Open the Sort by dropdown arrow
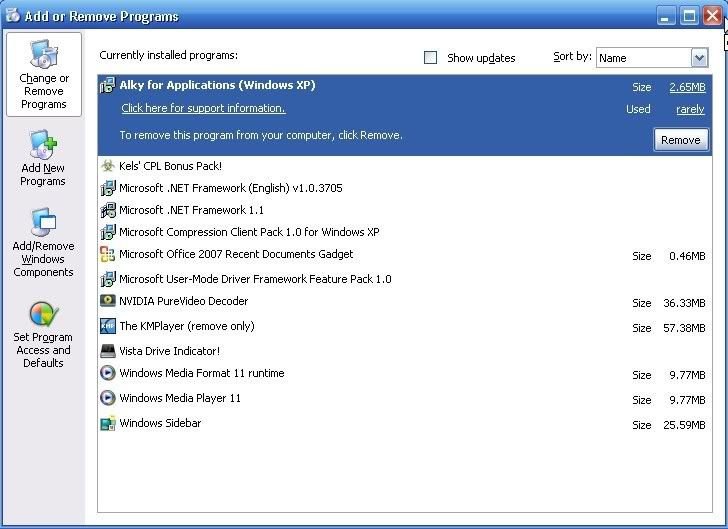Screen dimensions: 728x529 coord(698,58)
